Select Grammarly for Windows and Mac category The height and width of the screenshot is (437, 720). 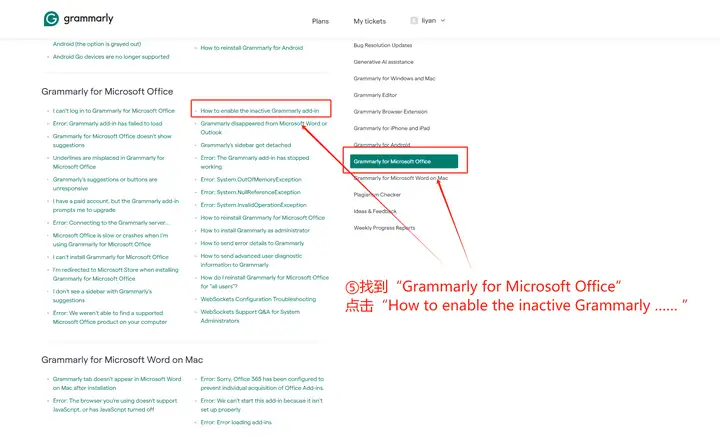tap(394, 78)
